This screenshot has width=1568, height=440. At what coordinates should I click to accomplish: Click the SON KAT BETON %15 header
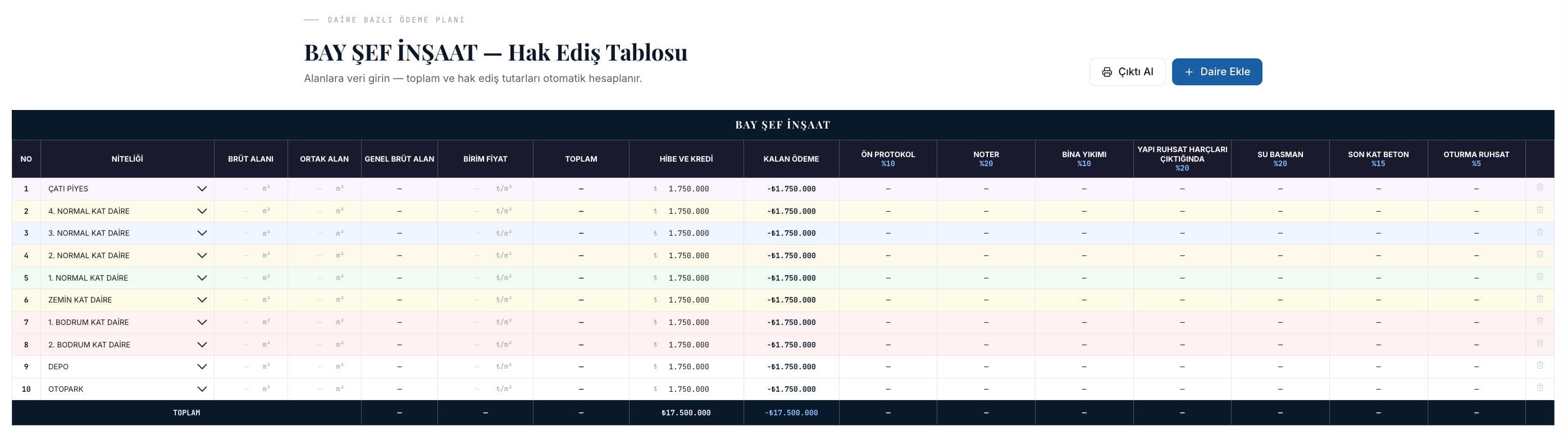click(x=1378, y=159)
